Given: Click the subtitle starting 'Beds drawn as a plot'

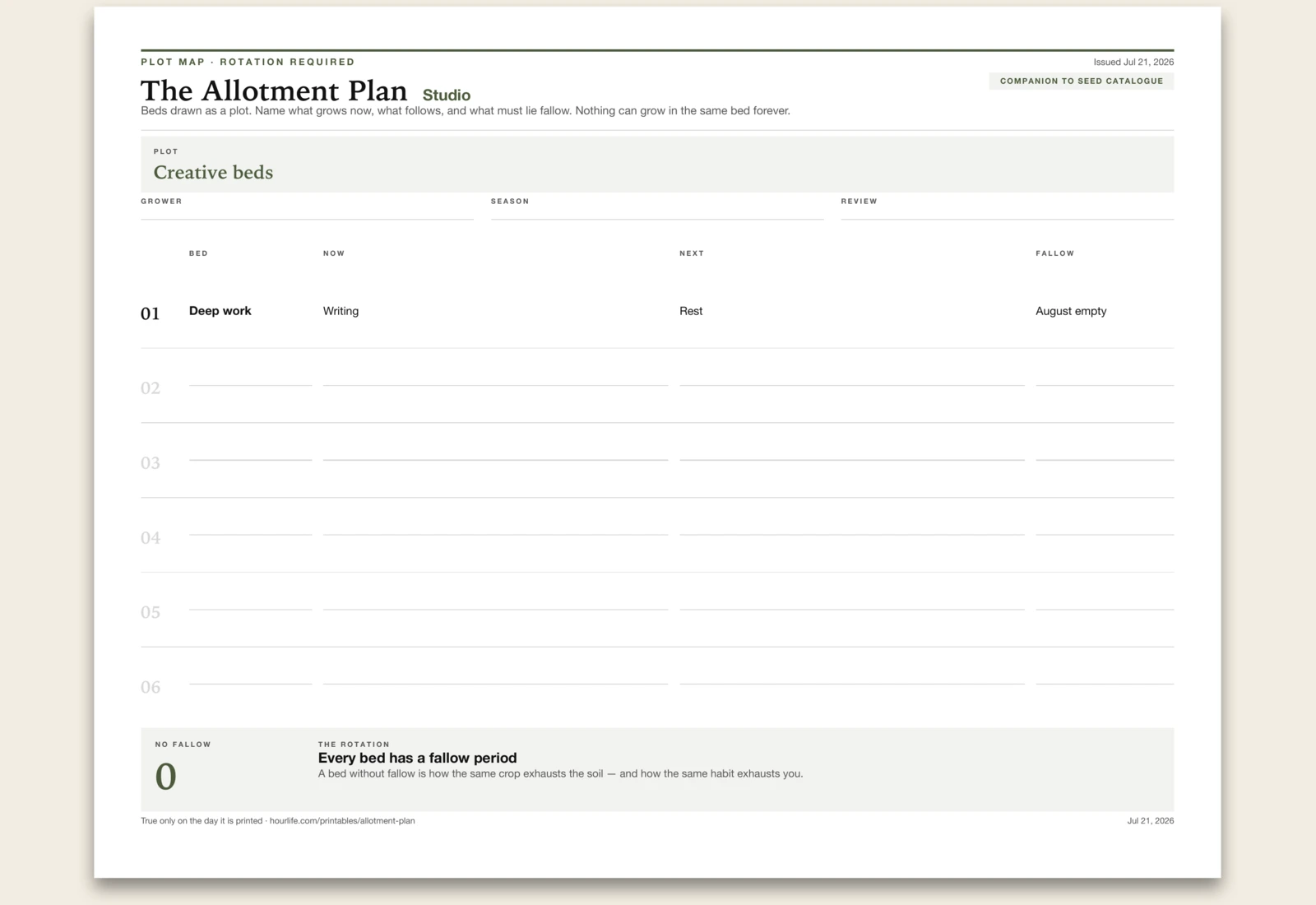Looking at the screenshot, I should pos(466,110).
